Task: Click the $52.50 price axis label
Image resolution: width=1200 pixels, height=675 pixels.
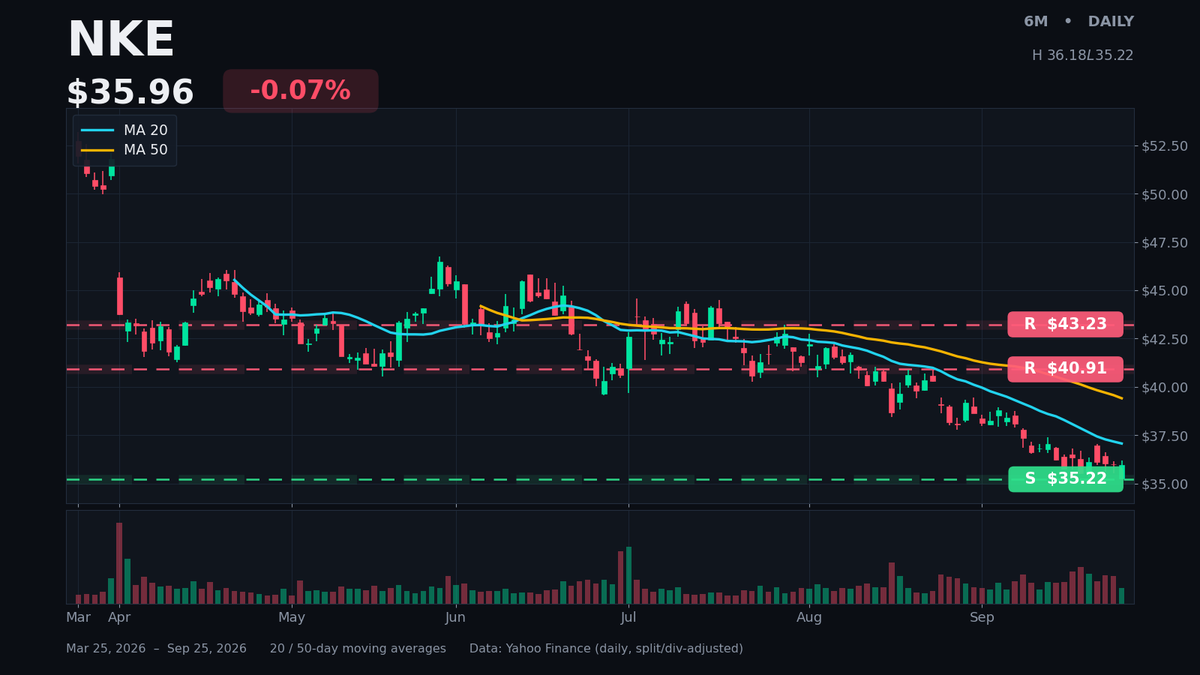Action: [1164, 146]
